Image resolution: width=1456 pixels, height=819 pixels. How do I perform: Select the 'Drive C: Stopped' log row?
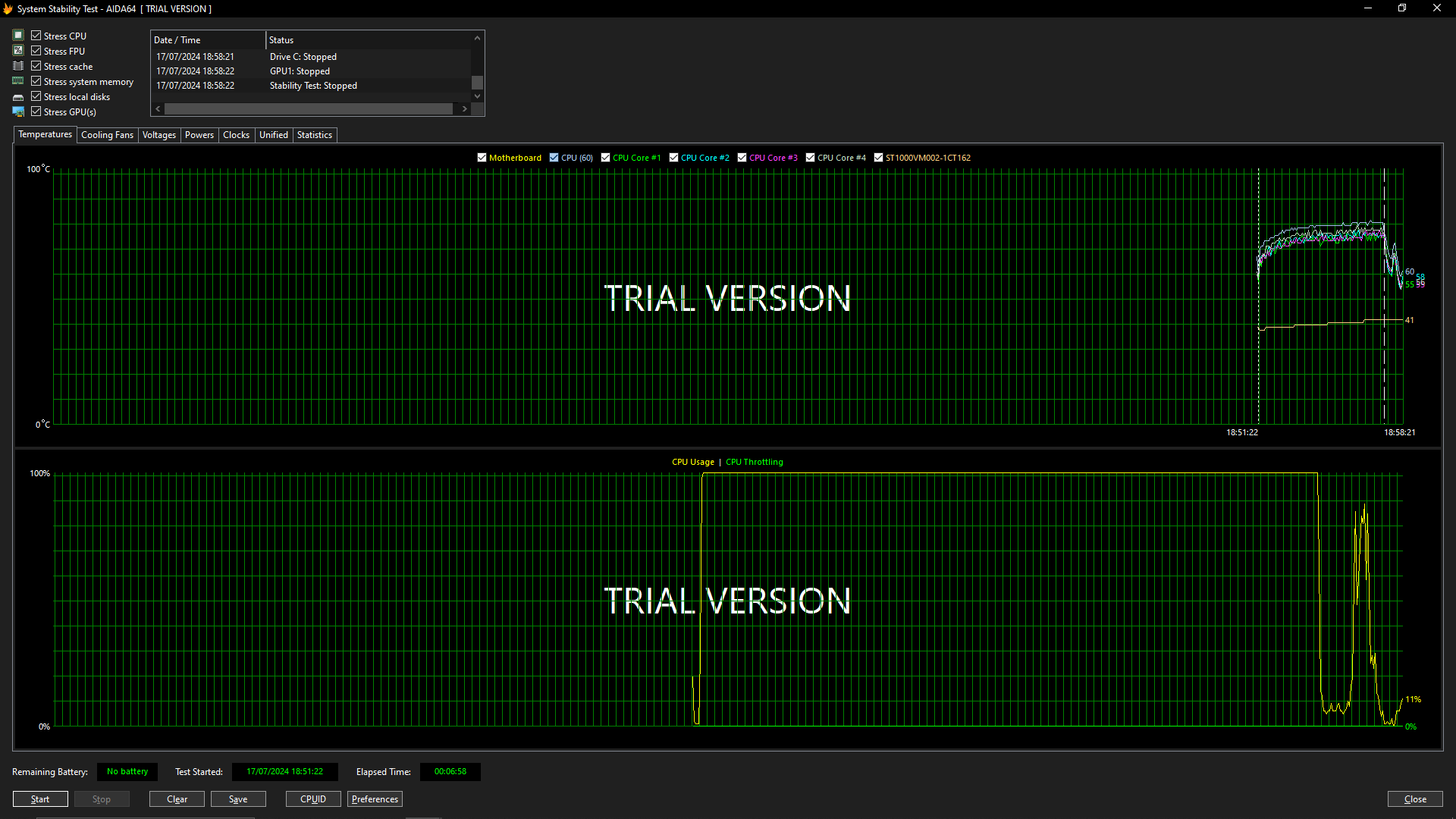click(x=311, y=57)
